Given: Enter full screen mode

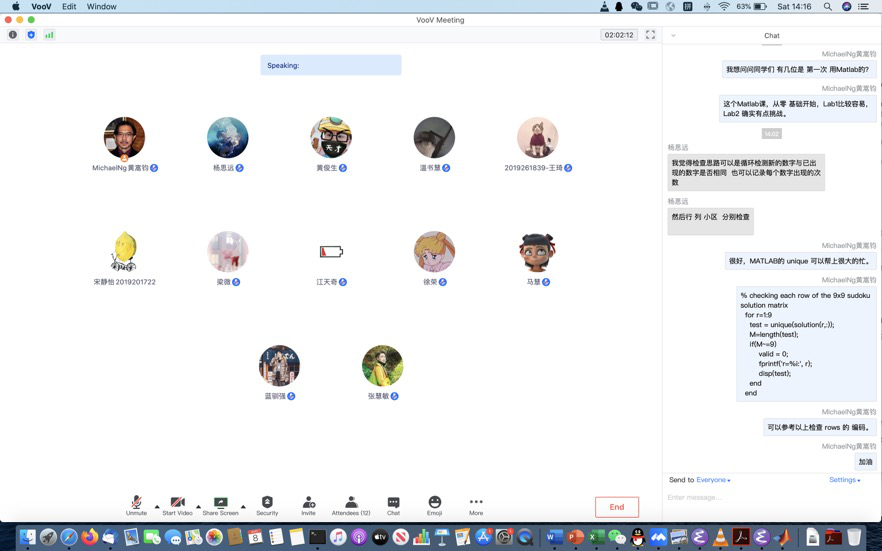Looking at the screenshot, I should 650,35.
